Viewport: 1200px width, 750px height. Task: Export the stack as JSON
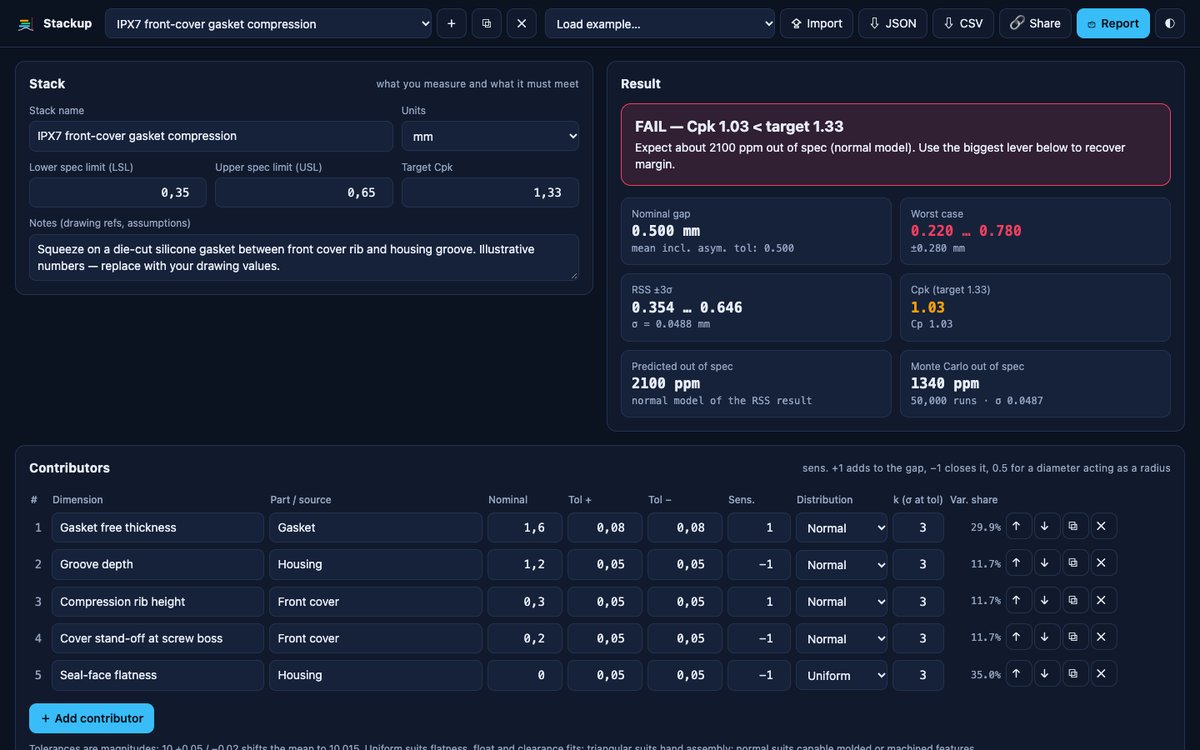click(x=892, y=23)
